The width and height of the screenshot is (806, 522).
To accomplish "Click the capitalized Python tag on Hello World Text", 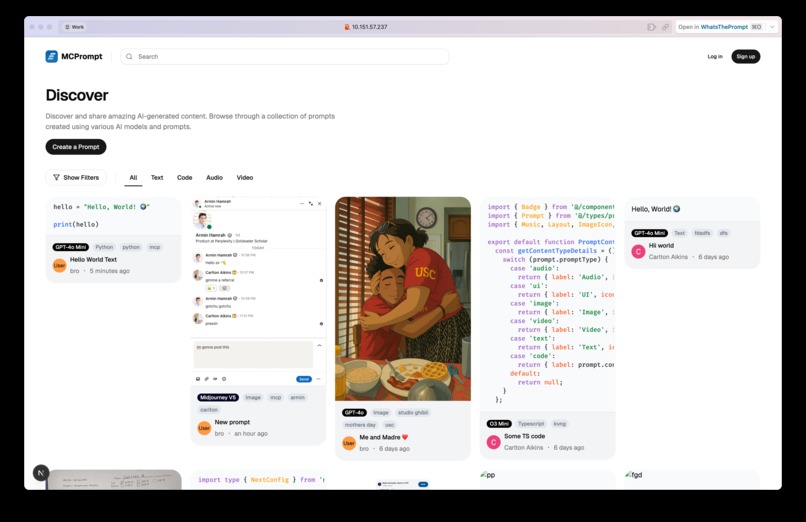I will click(104, 247).
